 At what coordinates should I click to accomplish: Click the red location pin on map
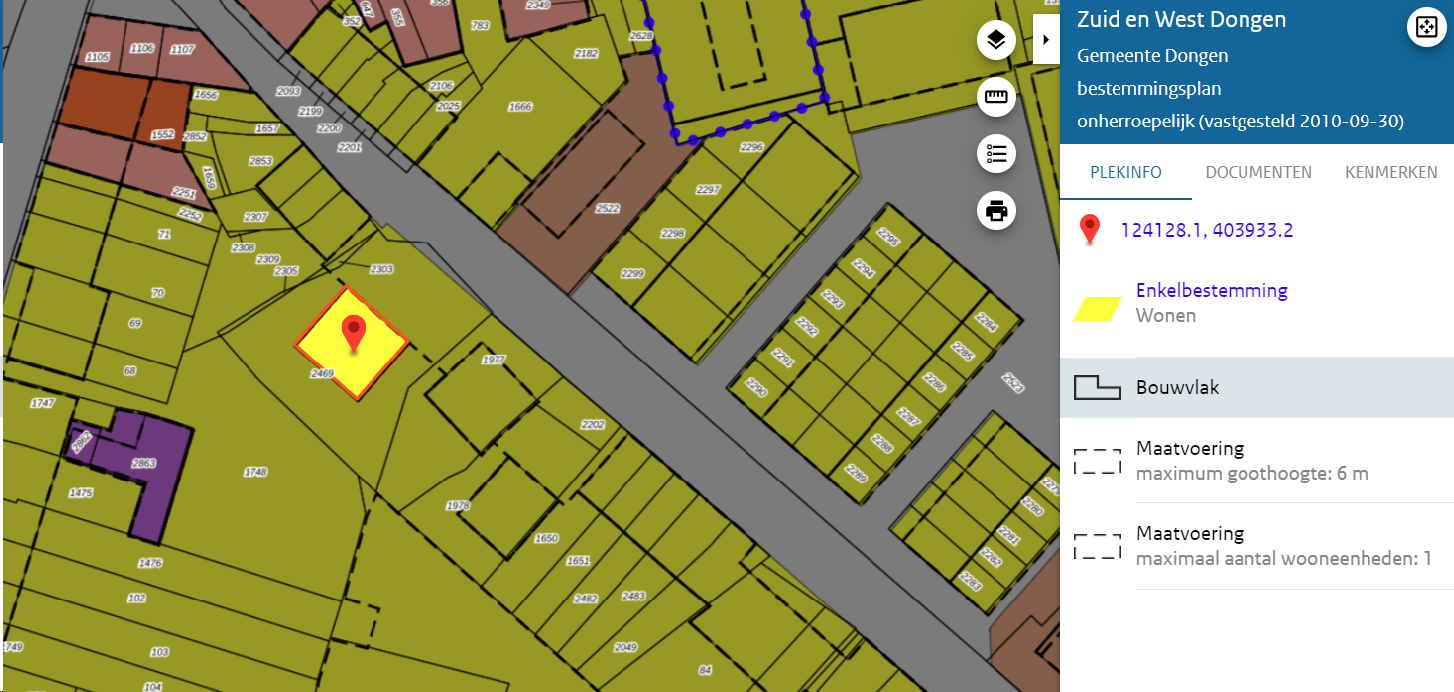tap(353, 333)
